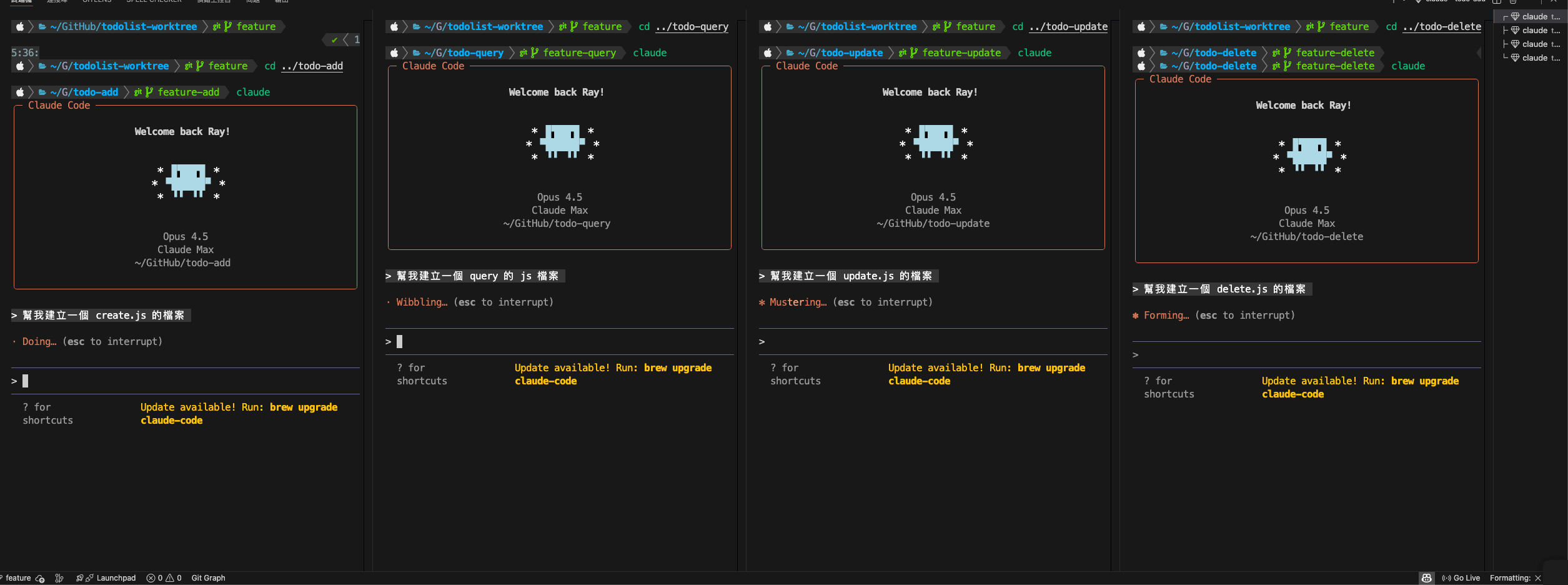Click the Copilot icon in the status bar
1568x585 pixels.
(x=1427, y=578)
